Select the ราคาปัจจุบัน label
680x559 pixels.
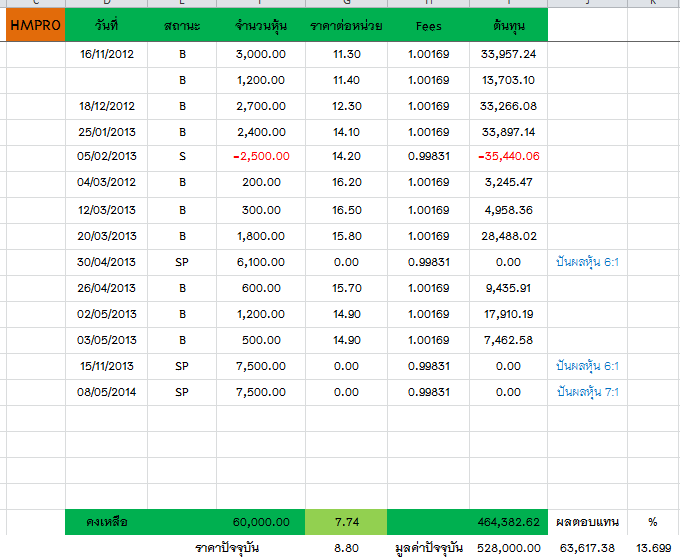pos(227,548)
